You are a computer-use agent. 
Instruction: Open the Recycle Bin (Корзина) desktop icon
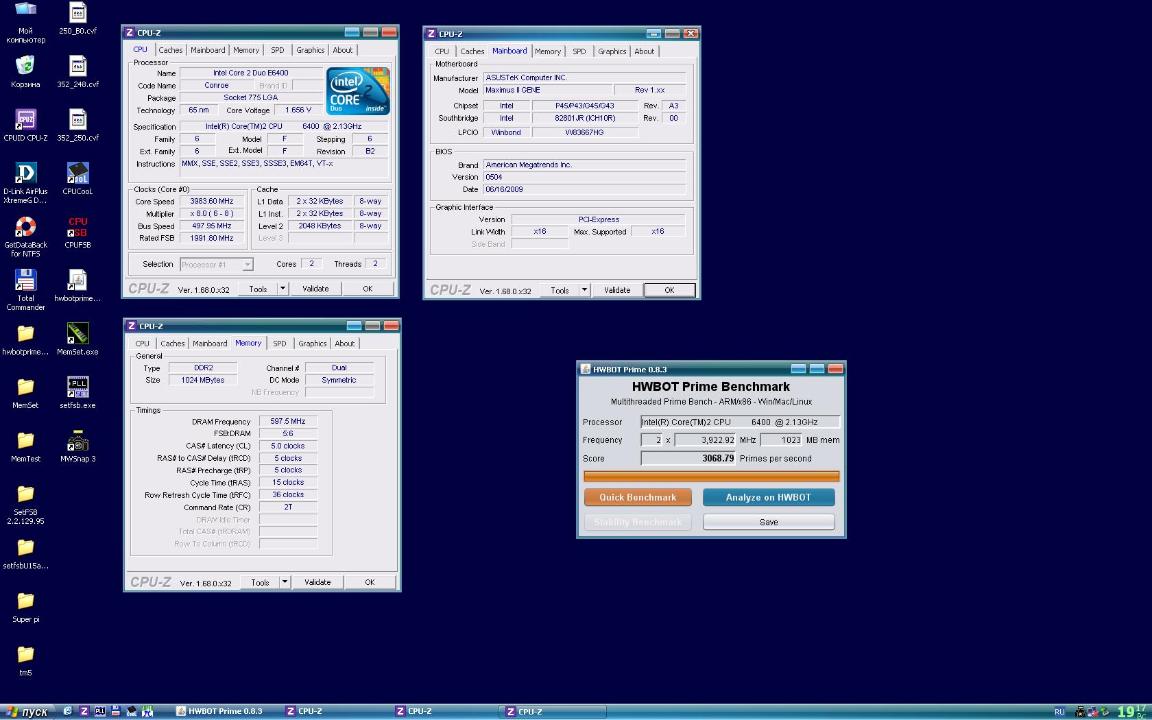point(25,71)
